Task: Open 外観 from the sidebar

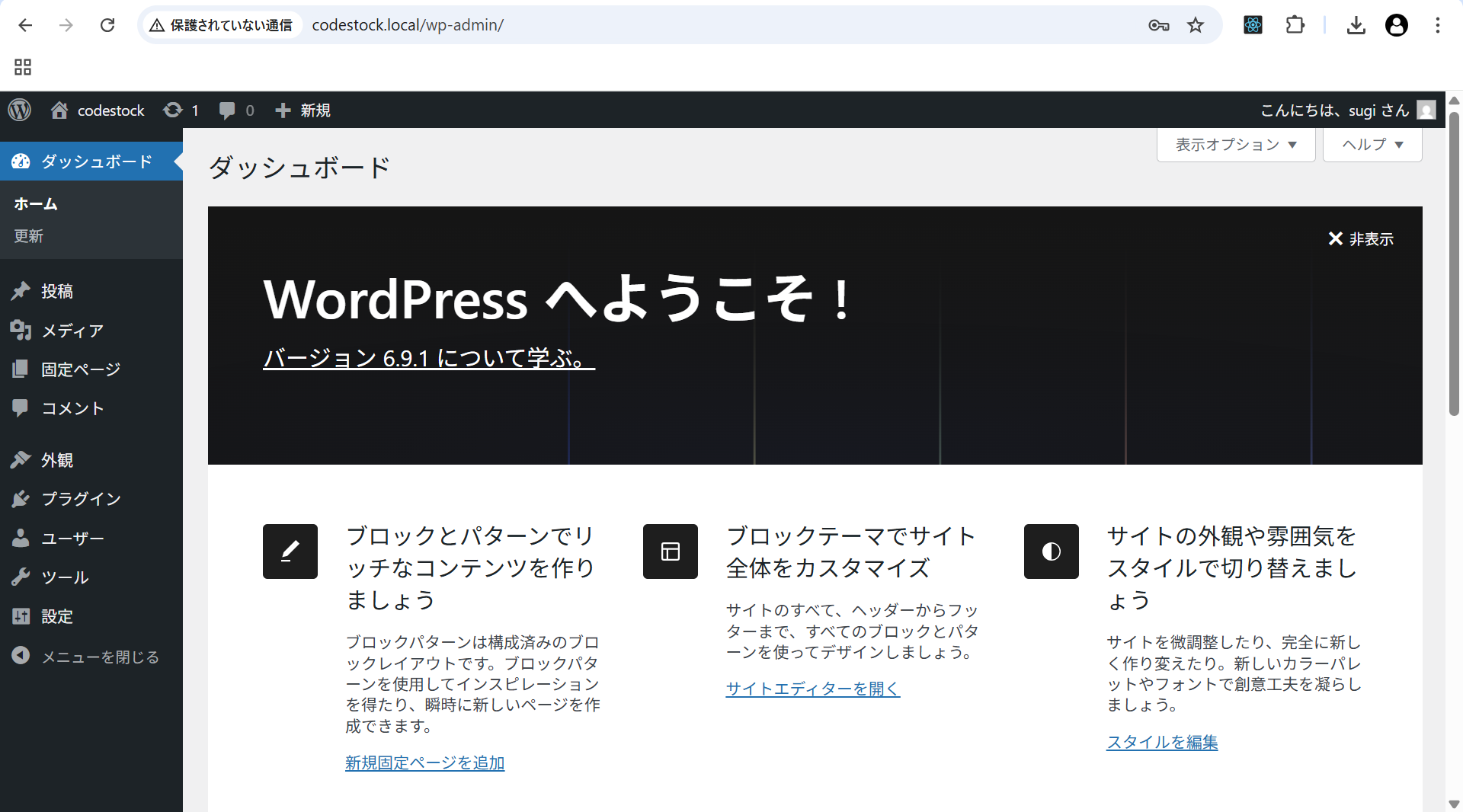Action: 56,459
